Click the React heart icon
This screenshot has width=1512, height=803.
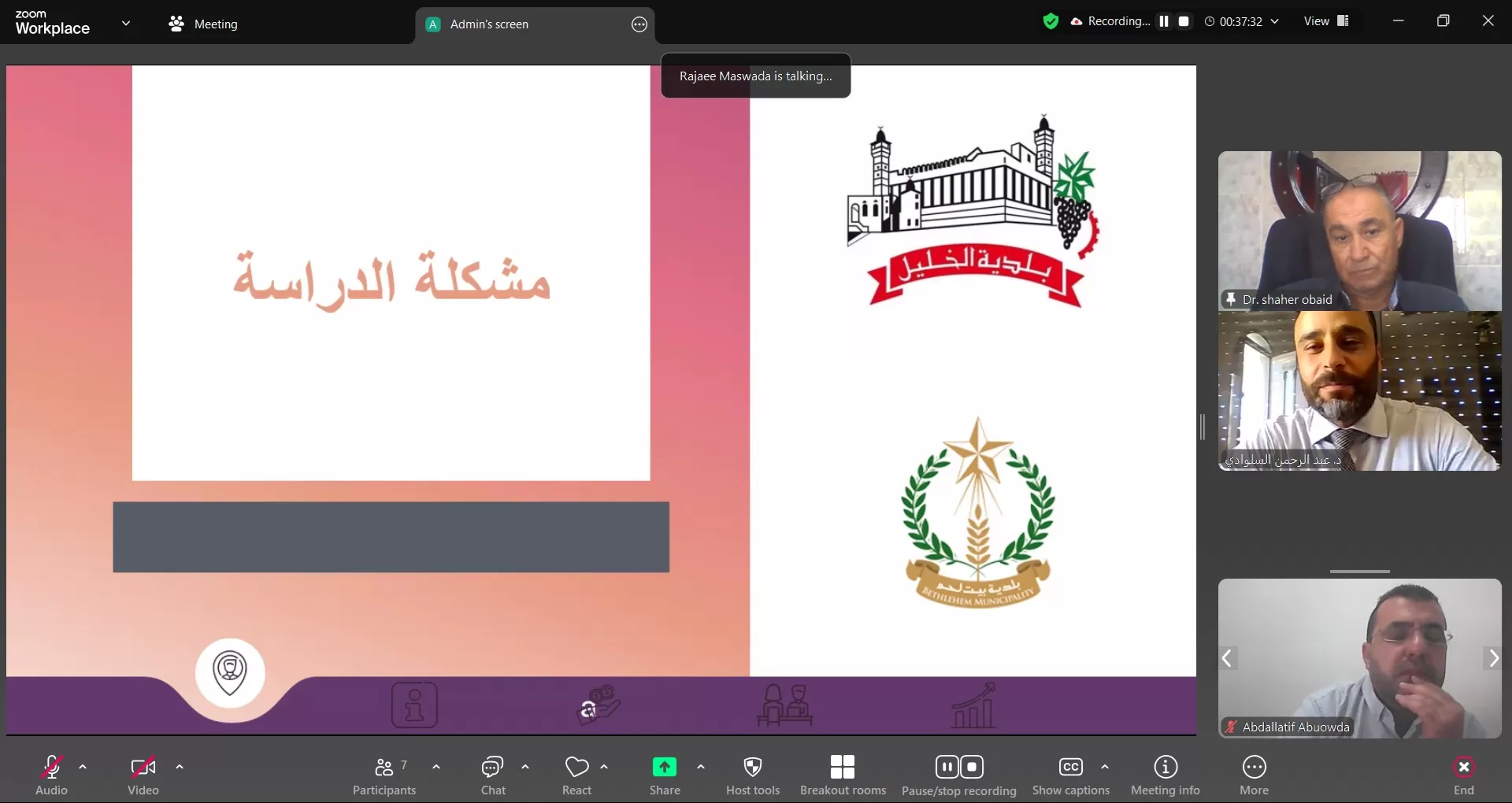576,775
